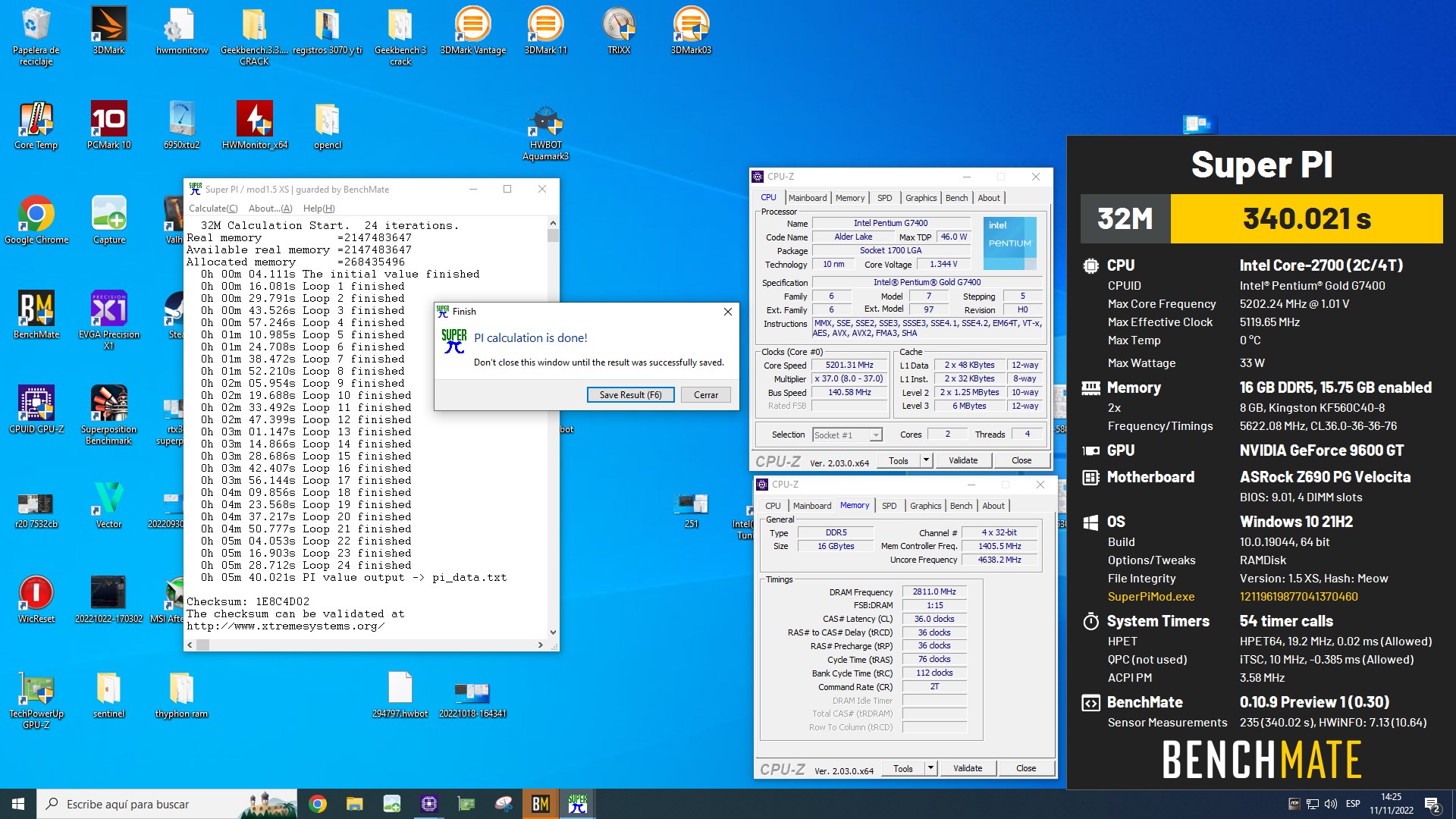Click Tools button in upper CPU-Z
1456x819 pixels.
tap(899, 460)
